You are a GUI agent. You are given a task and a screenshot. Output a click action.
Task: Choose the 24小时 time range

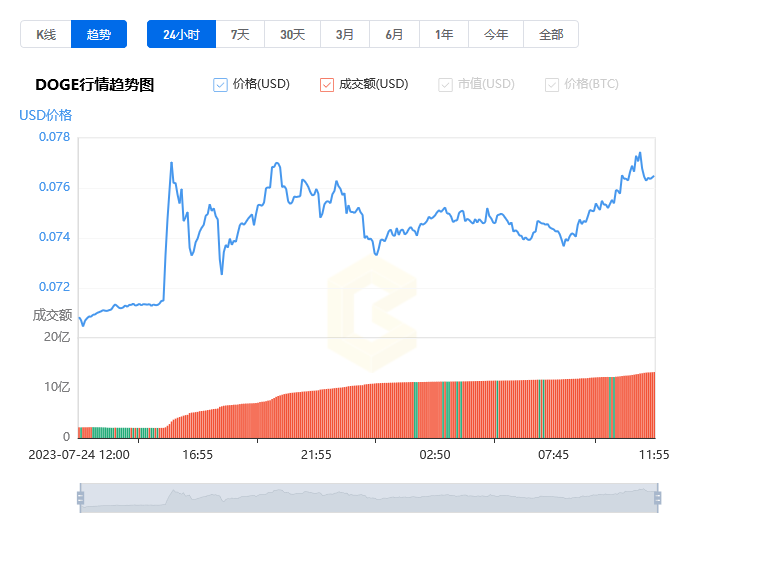(x=182, y=34)
